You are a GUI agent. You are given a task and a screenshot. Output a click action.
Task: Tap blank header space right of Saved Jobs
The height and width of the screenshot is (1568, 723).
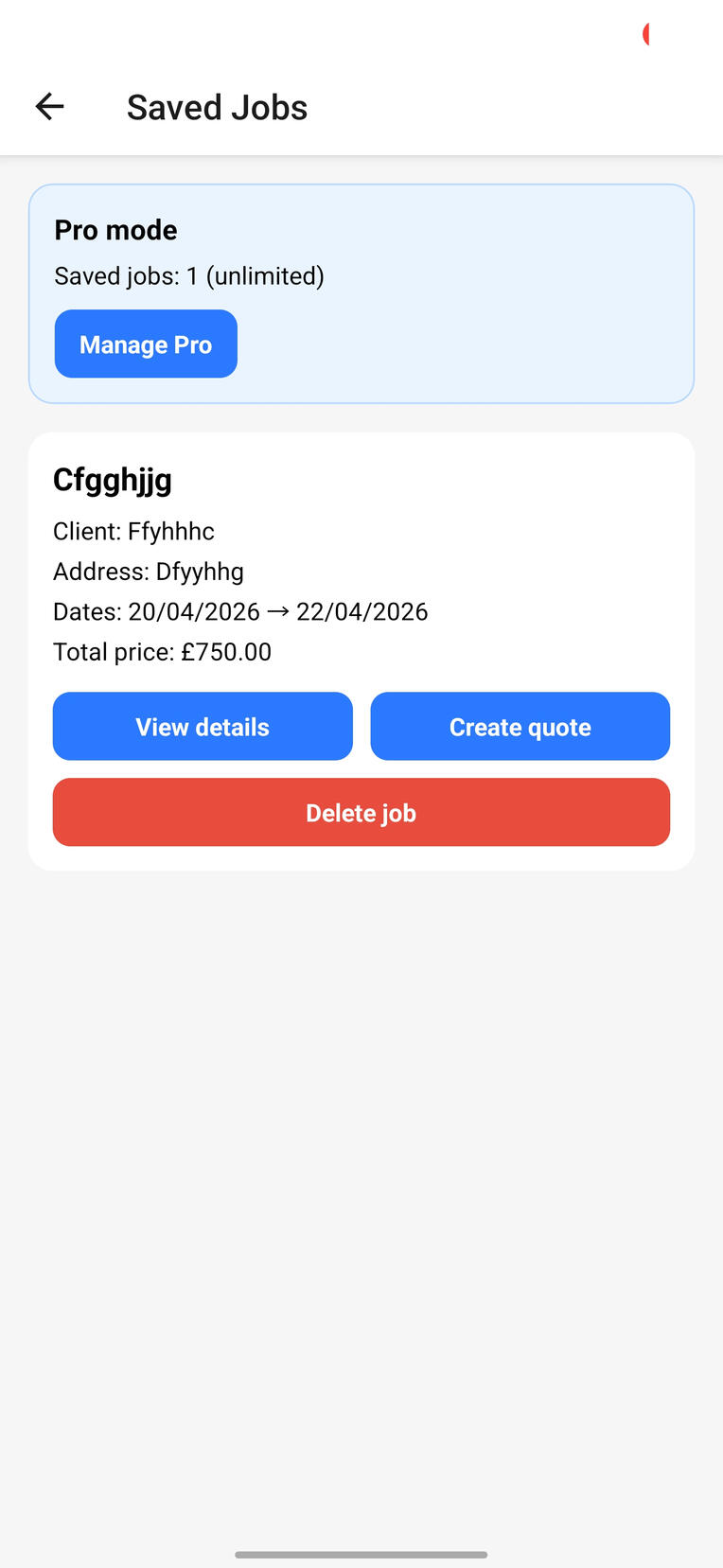(x=511, y=108)
